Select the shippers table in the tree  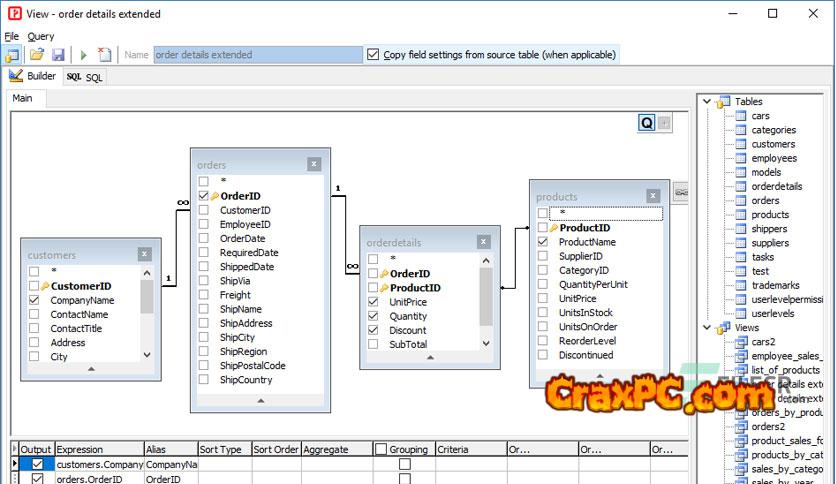pos(770,228)
